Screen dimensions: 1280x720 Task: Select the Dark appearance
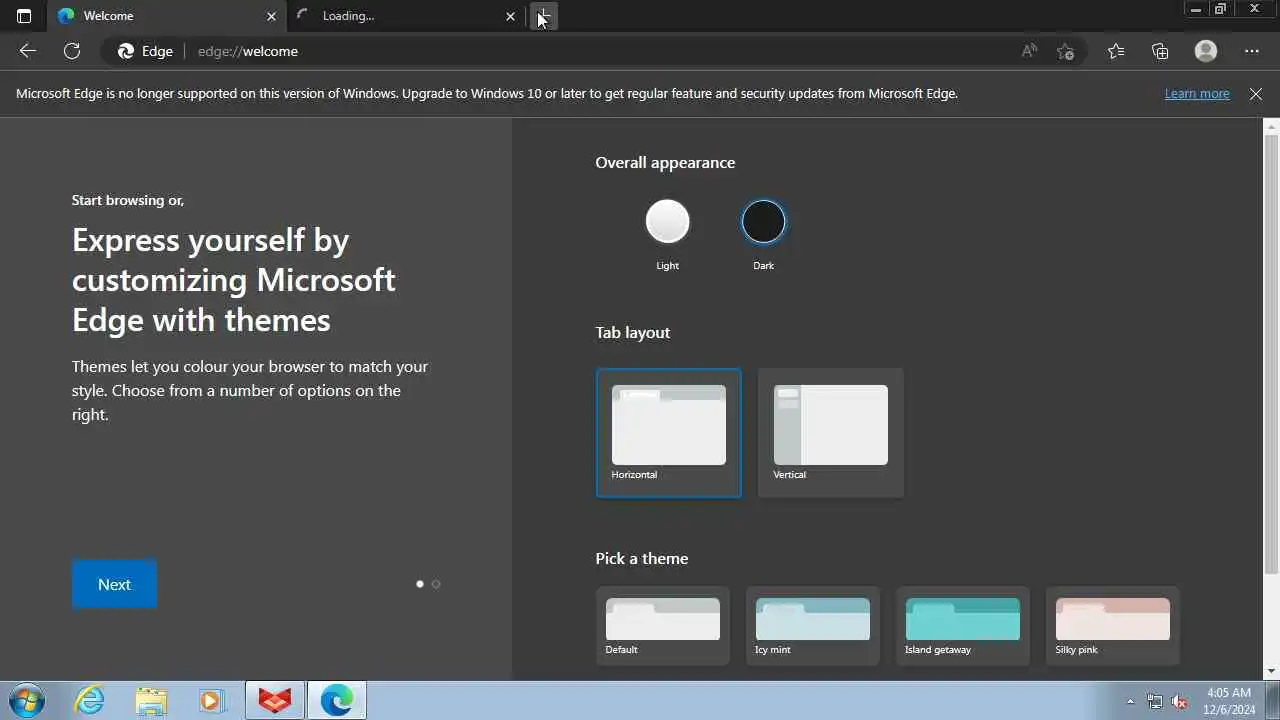tap(763, 222)
